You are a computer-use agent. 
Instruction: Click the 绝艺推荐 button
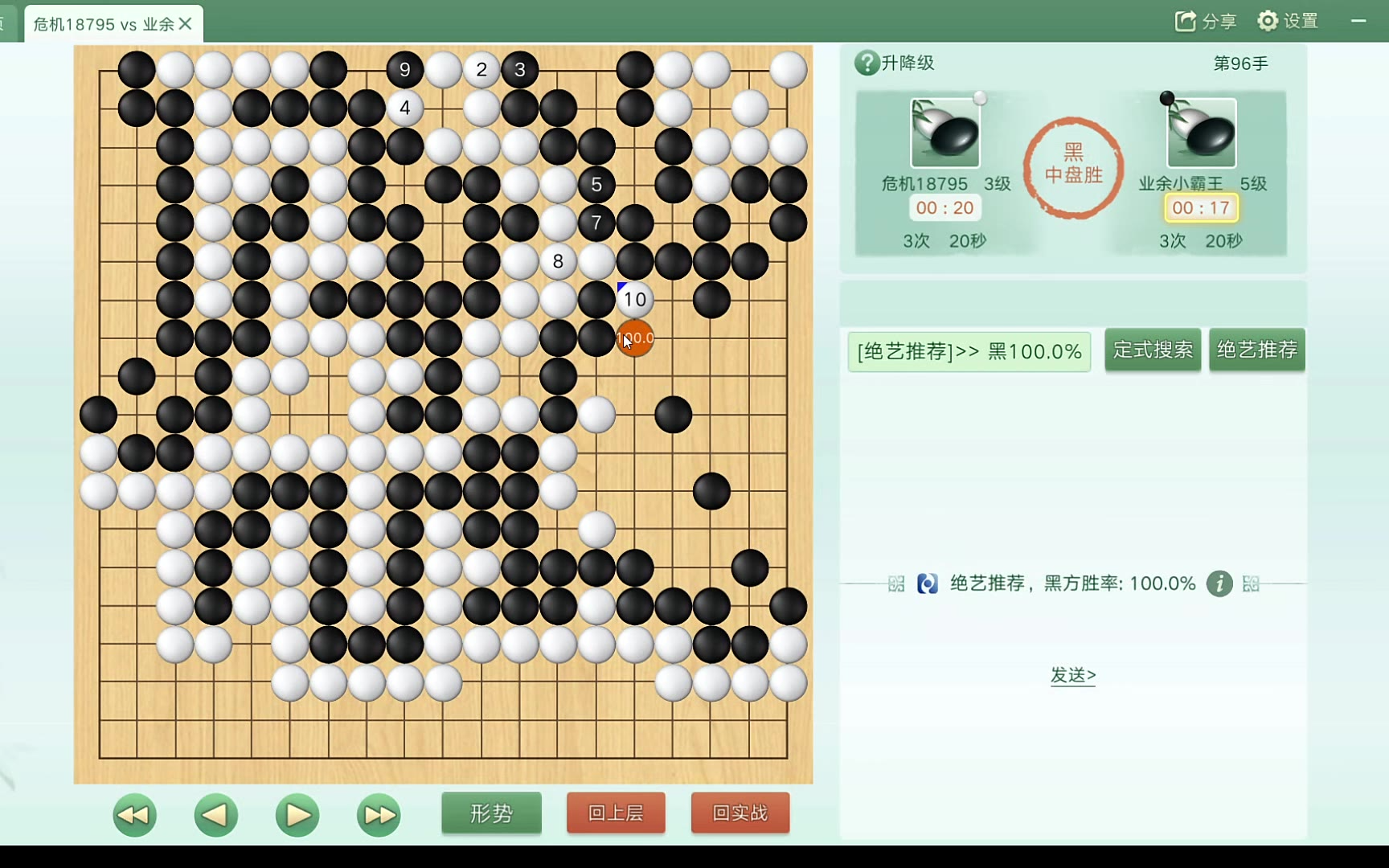point(1257,350)
